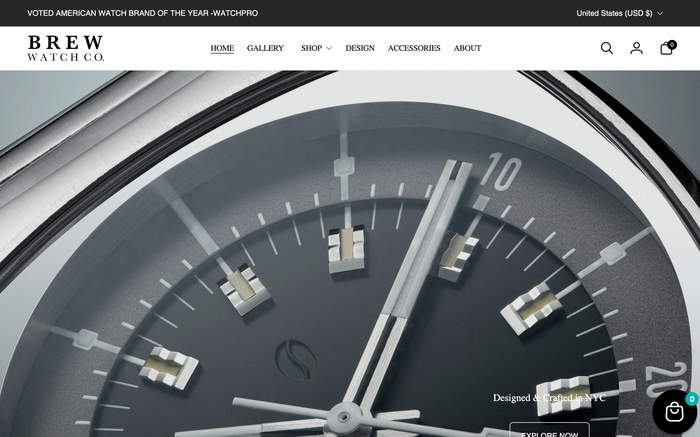Screen dimensions: 700x437
Task: Click the Brew Watch Co. logo
Action: pos(66,48)
